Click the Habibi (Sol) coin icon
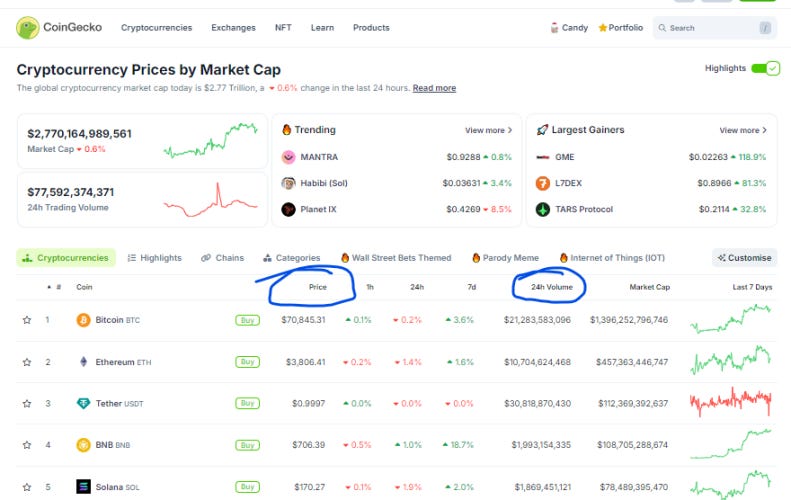This screenshot has height=500, width=791. (288, 183)
